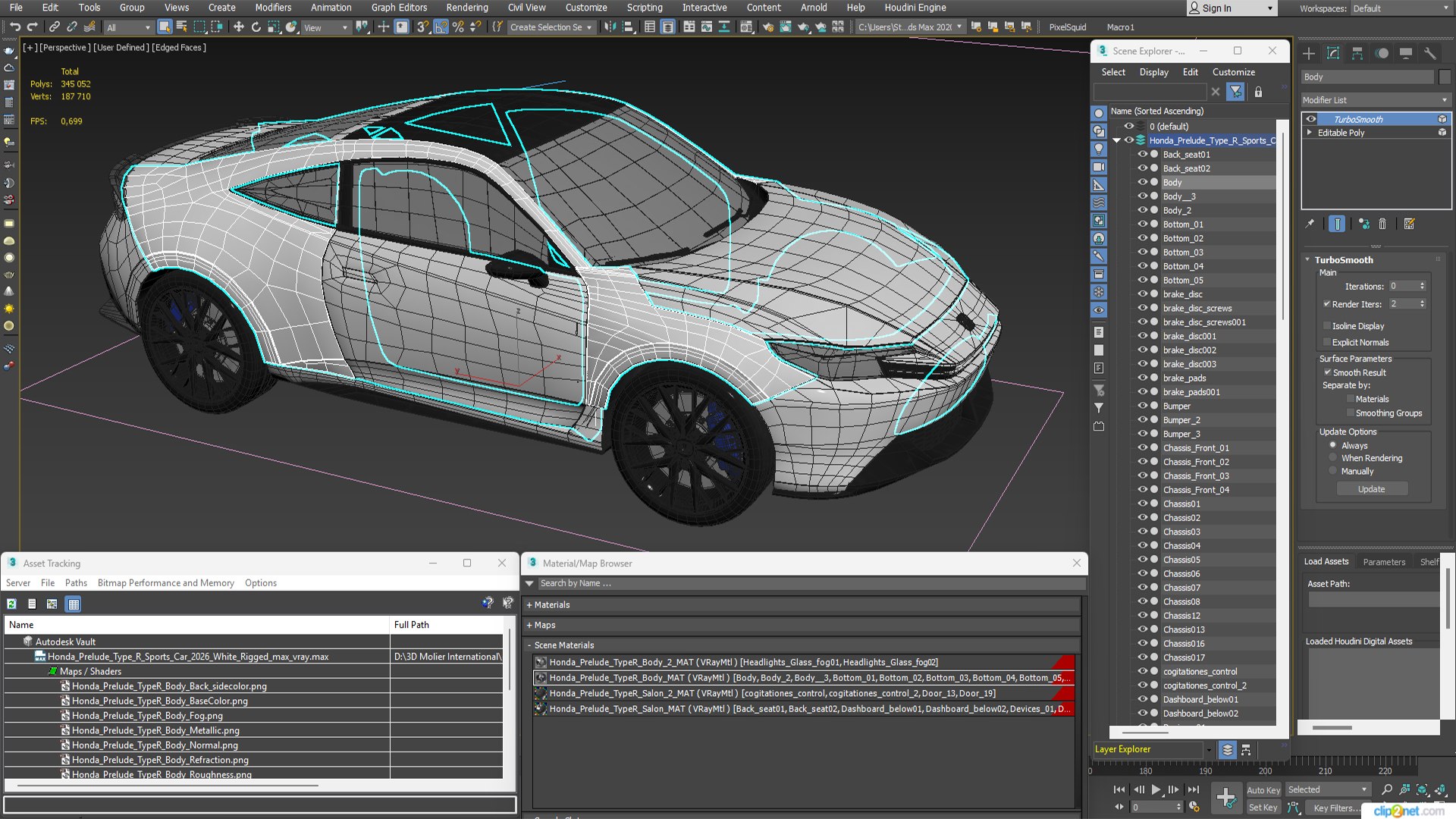This screenshot has width=1456, height=819.
Task: Click Zoom Extents Selected viewport icon
Action: click(x=1422, y=789)
